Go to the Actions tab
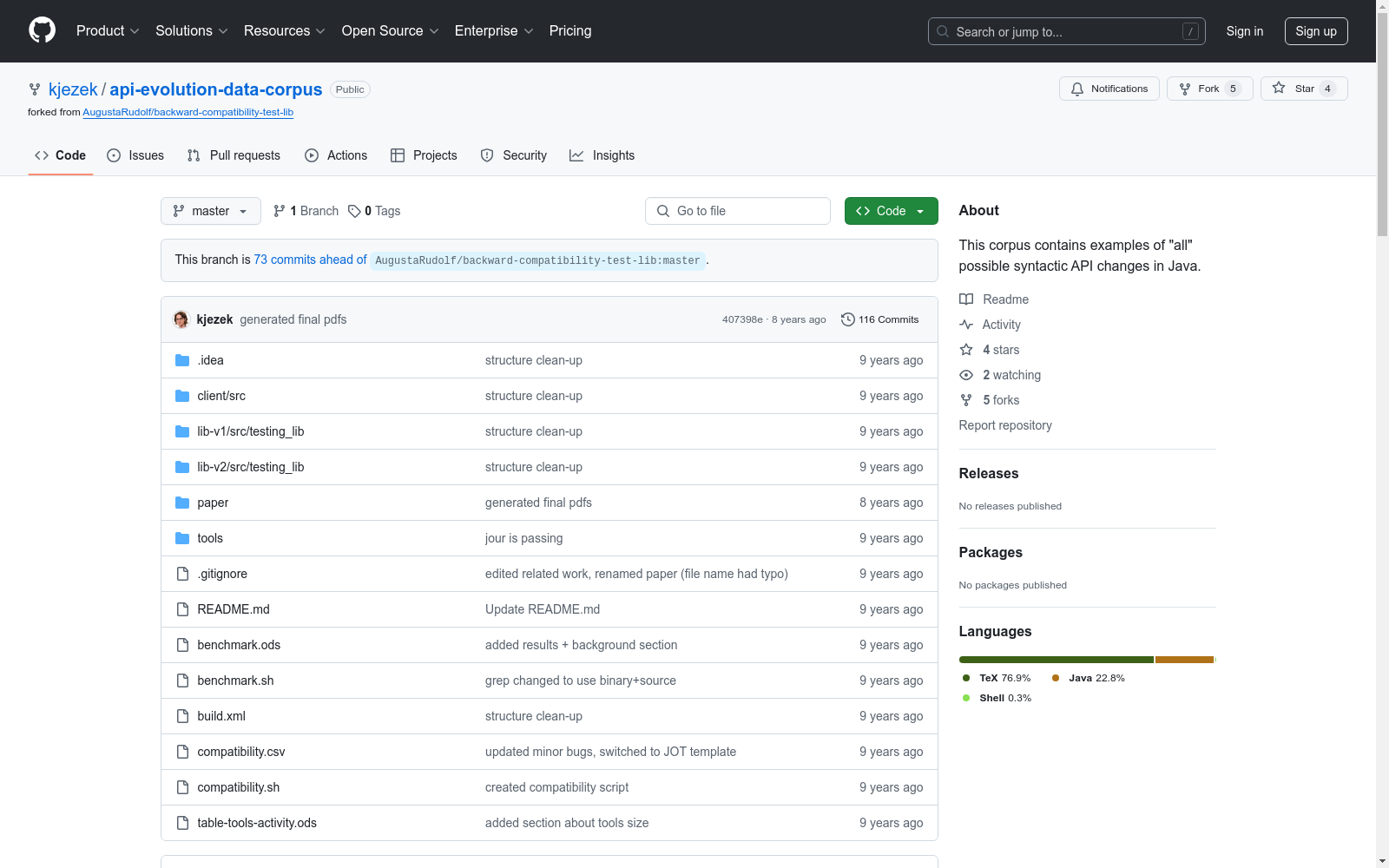1389x868 pixels. pos(336,155)
